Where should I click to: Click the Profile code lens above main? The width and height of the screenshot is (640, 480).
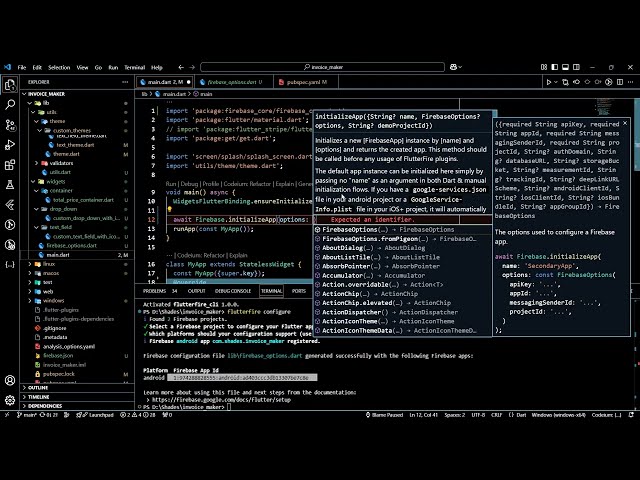211,184
